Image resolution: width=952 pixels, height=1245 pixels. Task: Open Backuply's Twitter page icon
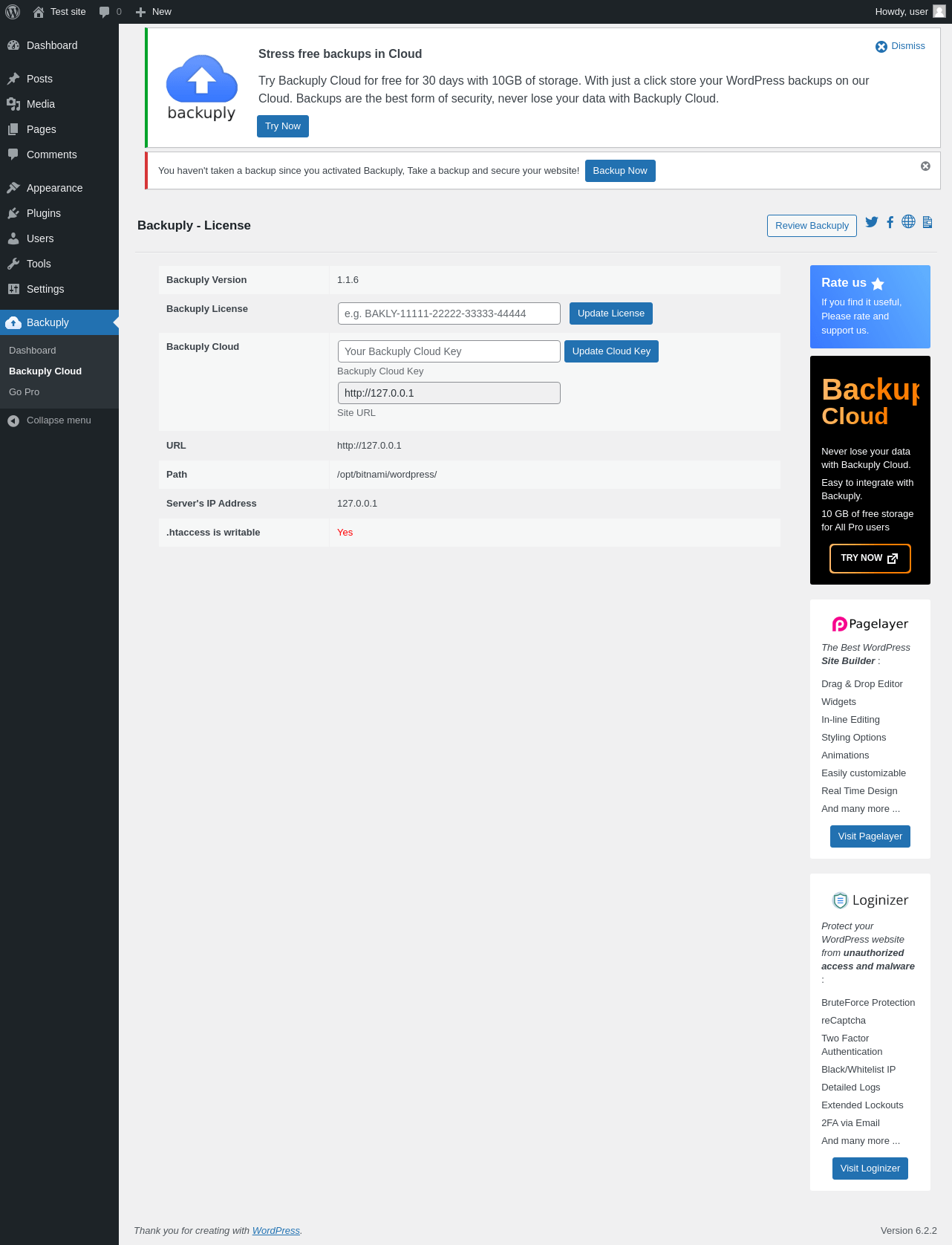click(x=872, y=222)
